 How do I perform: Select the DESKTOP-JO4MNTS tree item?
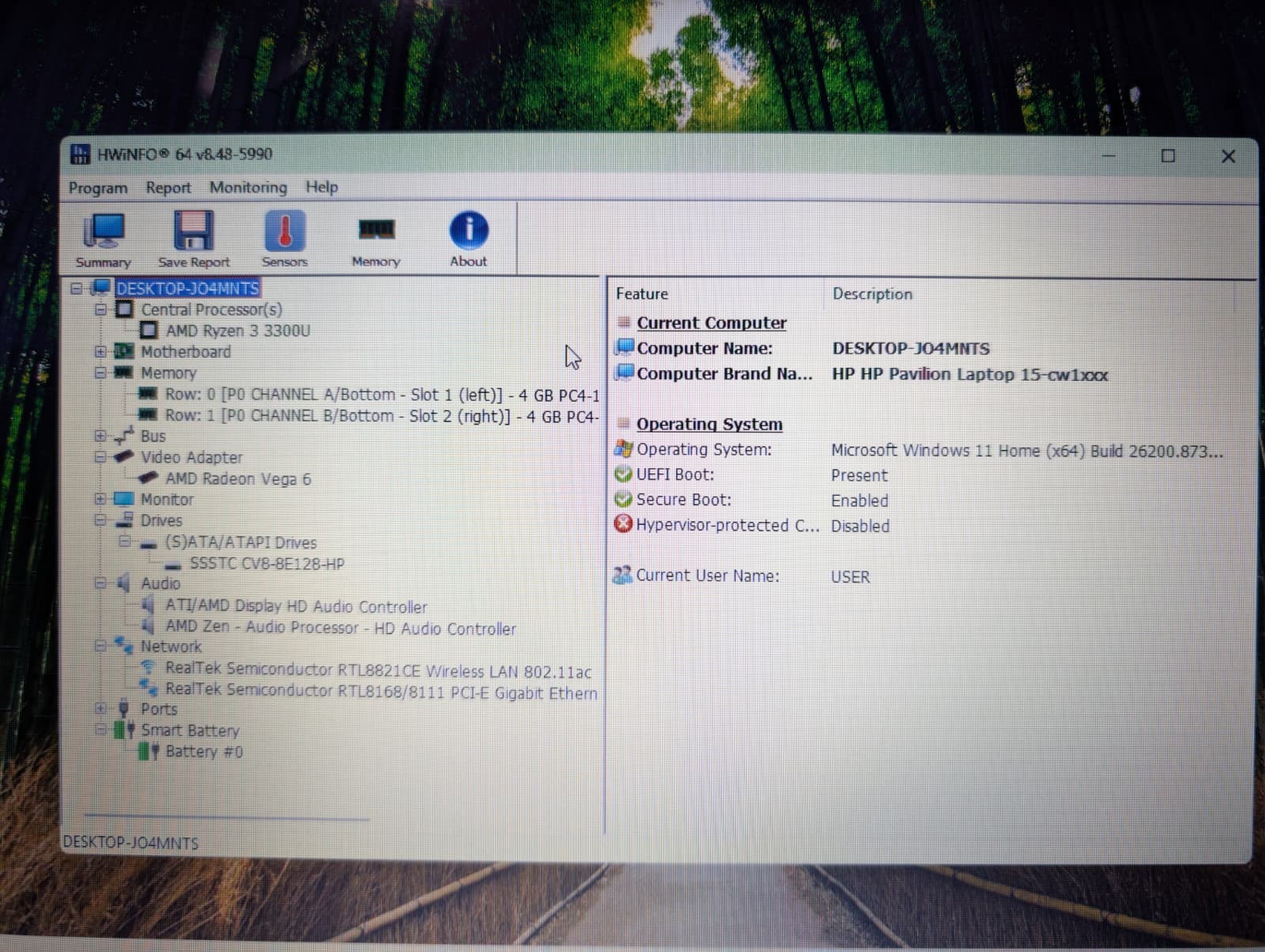(187, 289)
